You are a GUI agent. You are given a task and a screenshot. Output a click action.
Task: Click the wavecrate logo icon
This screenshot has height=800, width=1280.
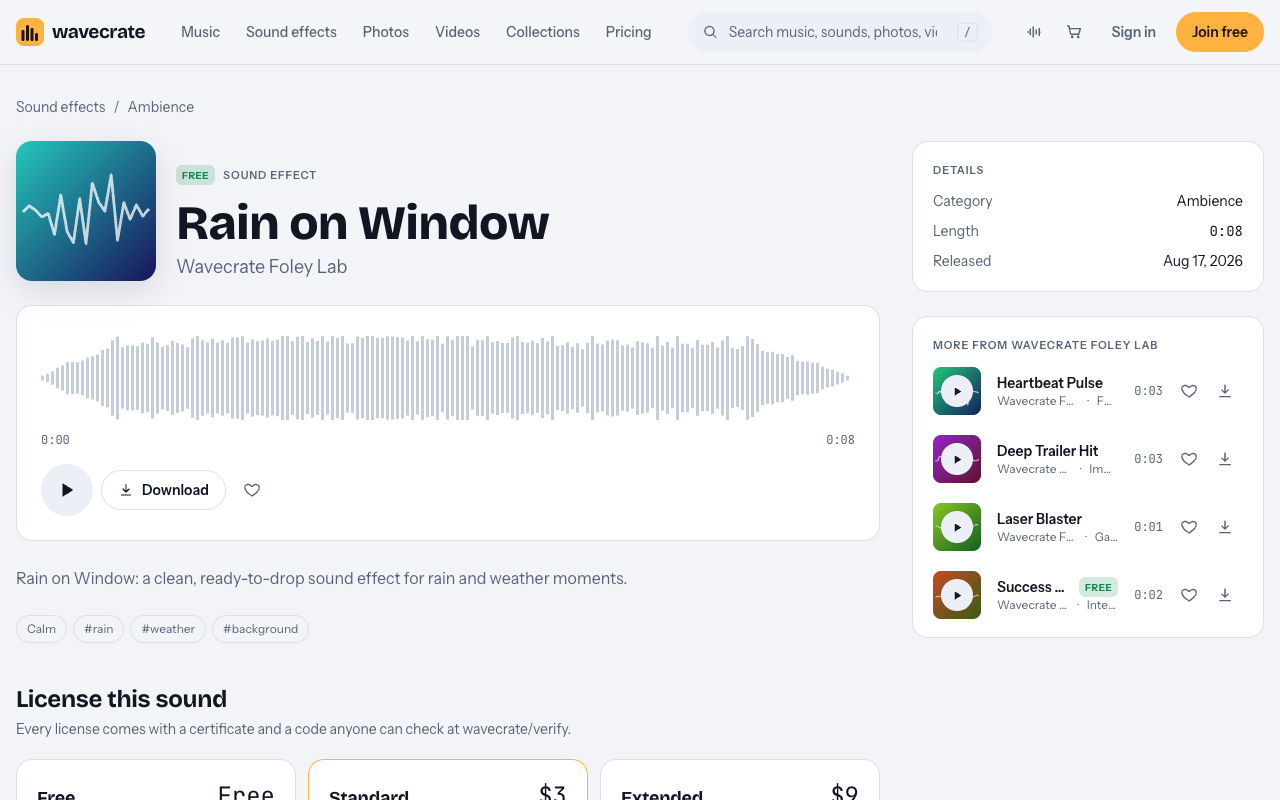point(30,32)
